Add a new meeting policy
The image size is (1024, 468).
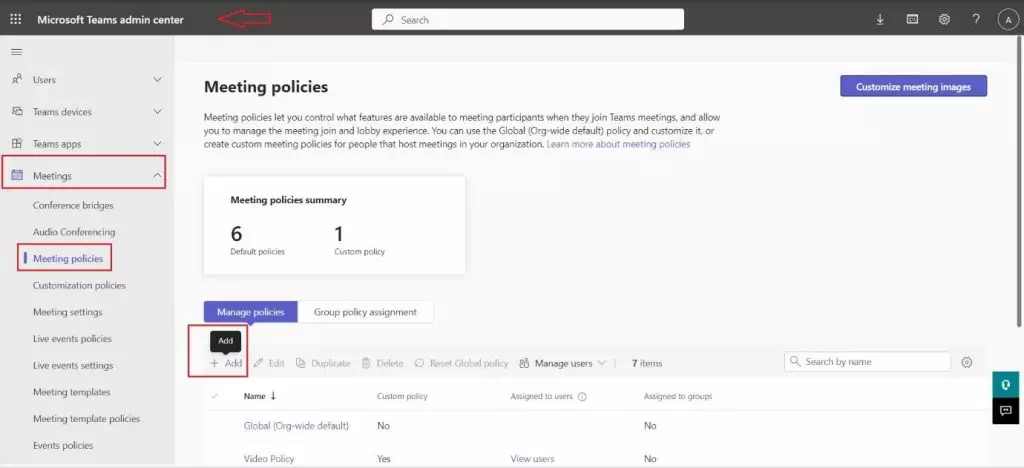(x=226, y=363)
